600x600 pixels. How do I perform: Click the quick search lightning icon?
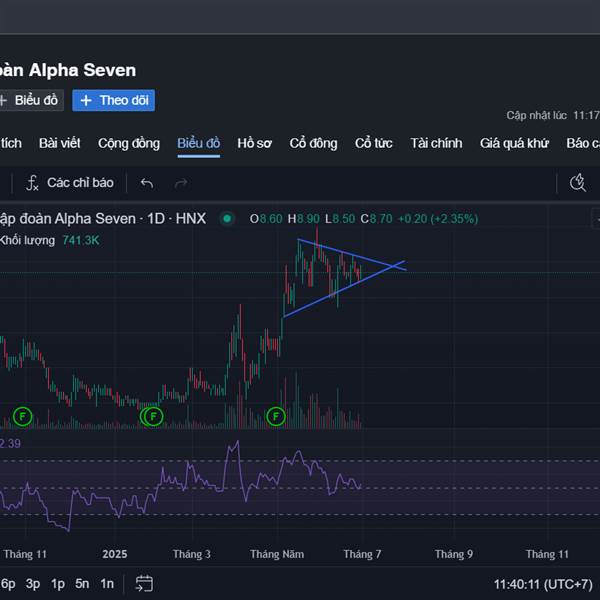coord(577,183)
